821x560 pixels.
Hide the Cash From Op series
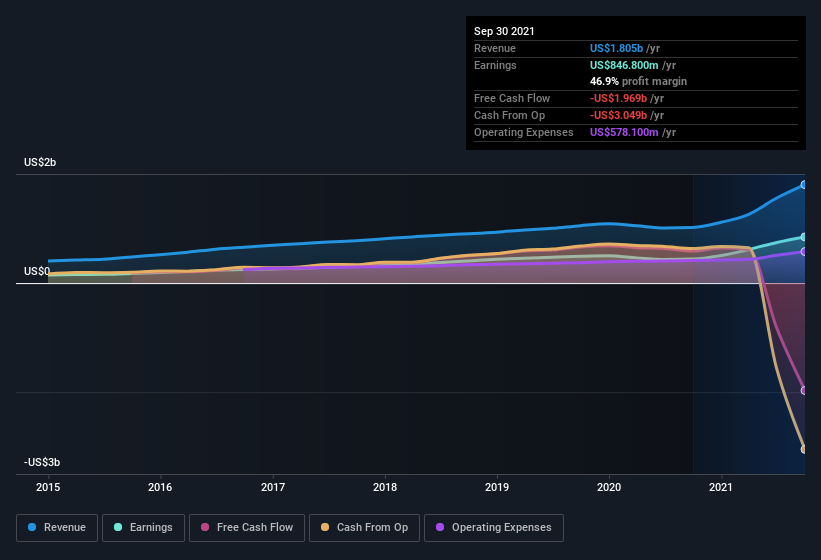[x=364, y=528]
